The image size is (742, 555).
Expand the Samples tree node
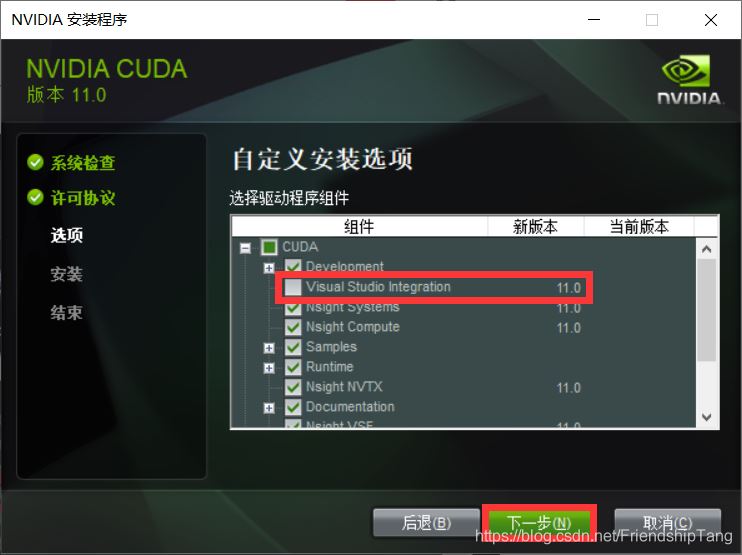click(269, 348)
